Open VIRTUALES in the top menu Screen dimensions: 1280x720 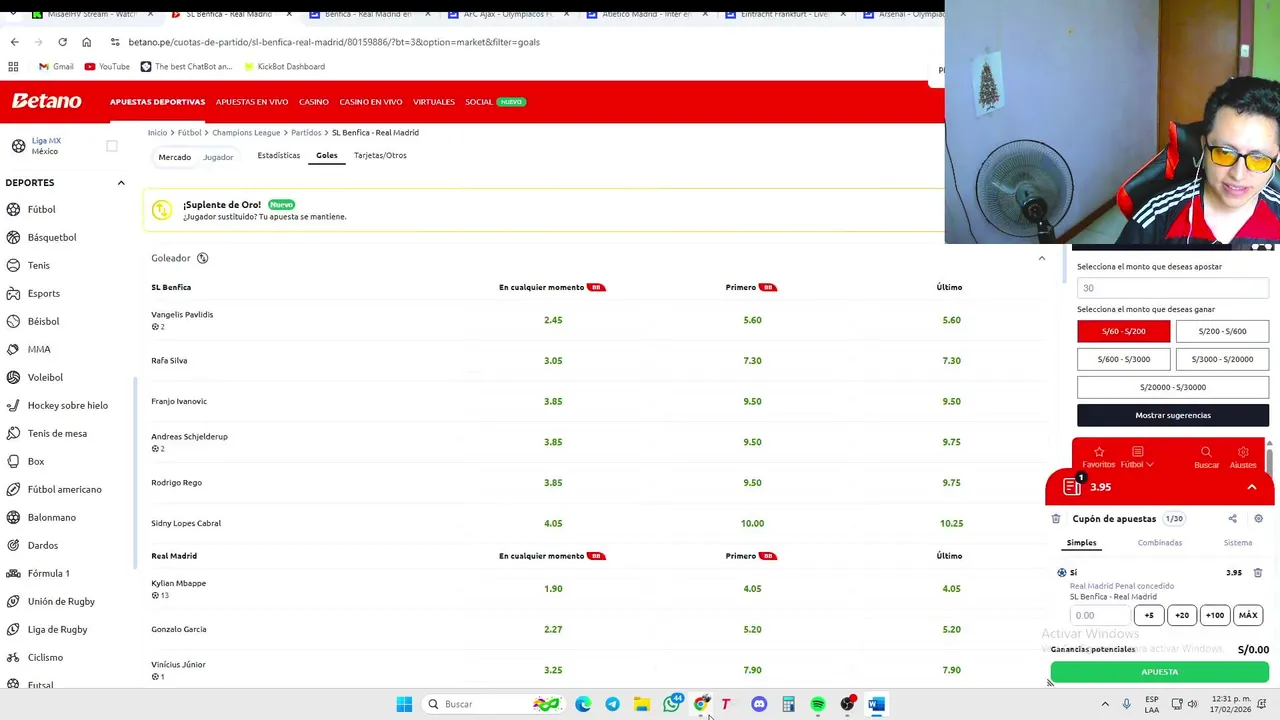[434, 102]
